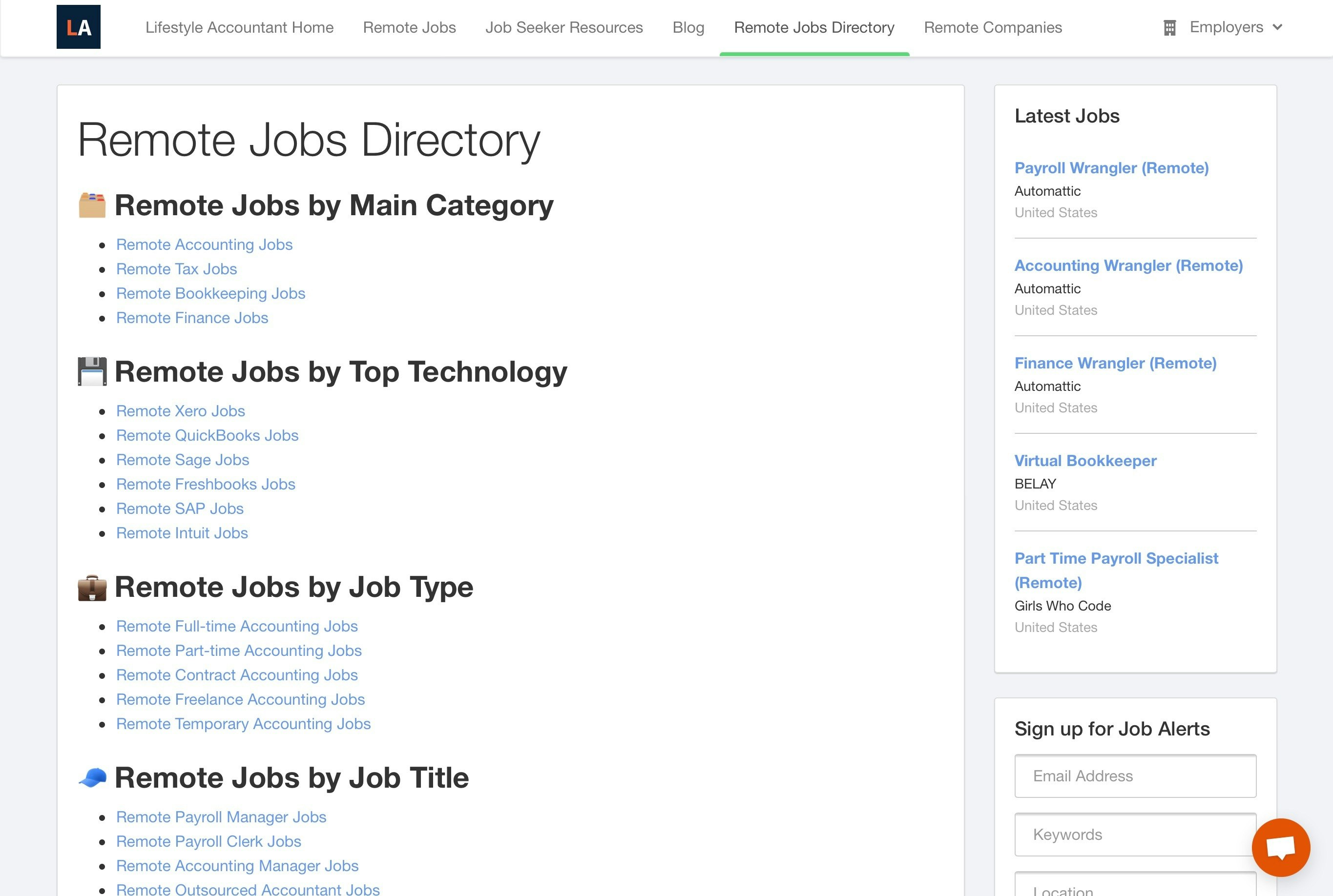The image size is (1333, 896).
Task: Focus the Keywords input field
Action: coord(1135,835)
